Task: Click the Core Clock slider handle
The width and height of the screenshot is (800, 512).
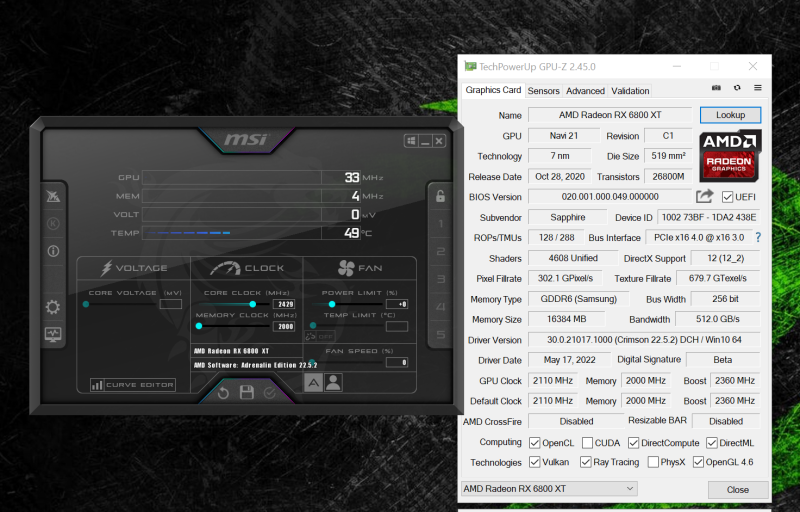Action: point(252,304)
